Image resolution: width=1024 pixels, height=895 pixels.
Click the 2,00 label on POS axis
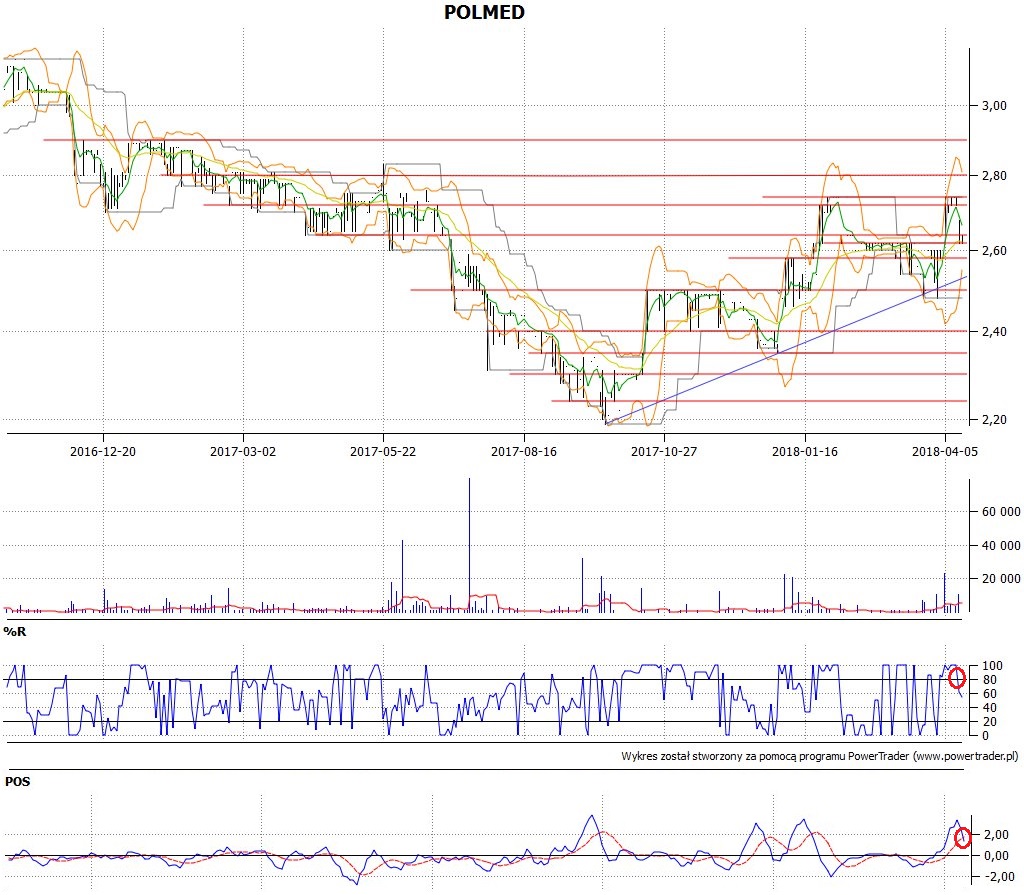(x=996, y=835)
